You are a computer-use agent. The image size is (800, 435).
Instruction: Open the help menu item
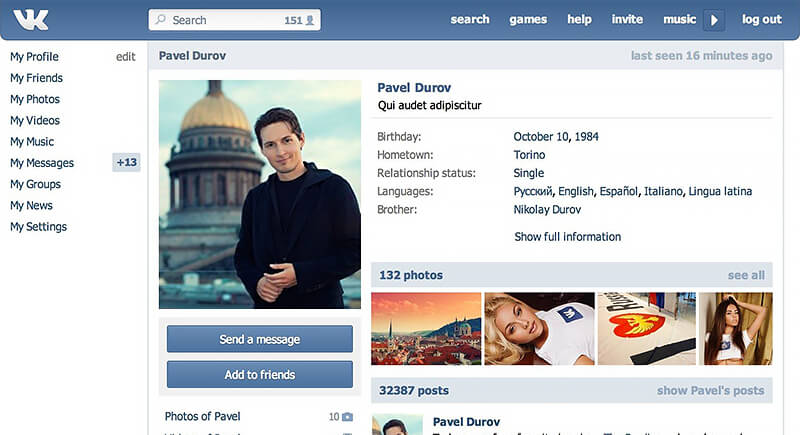(580, 19)
